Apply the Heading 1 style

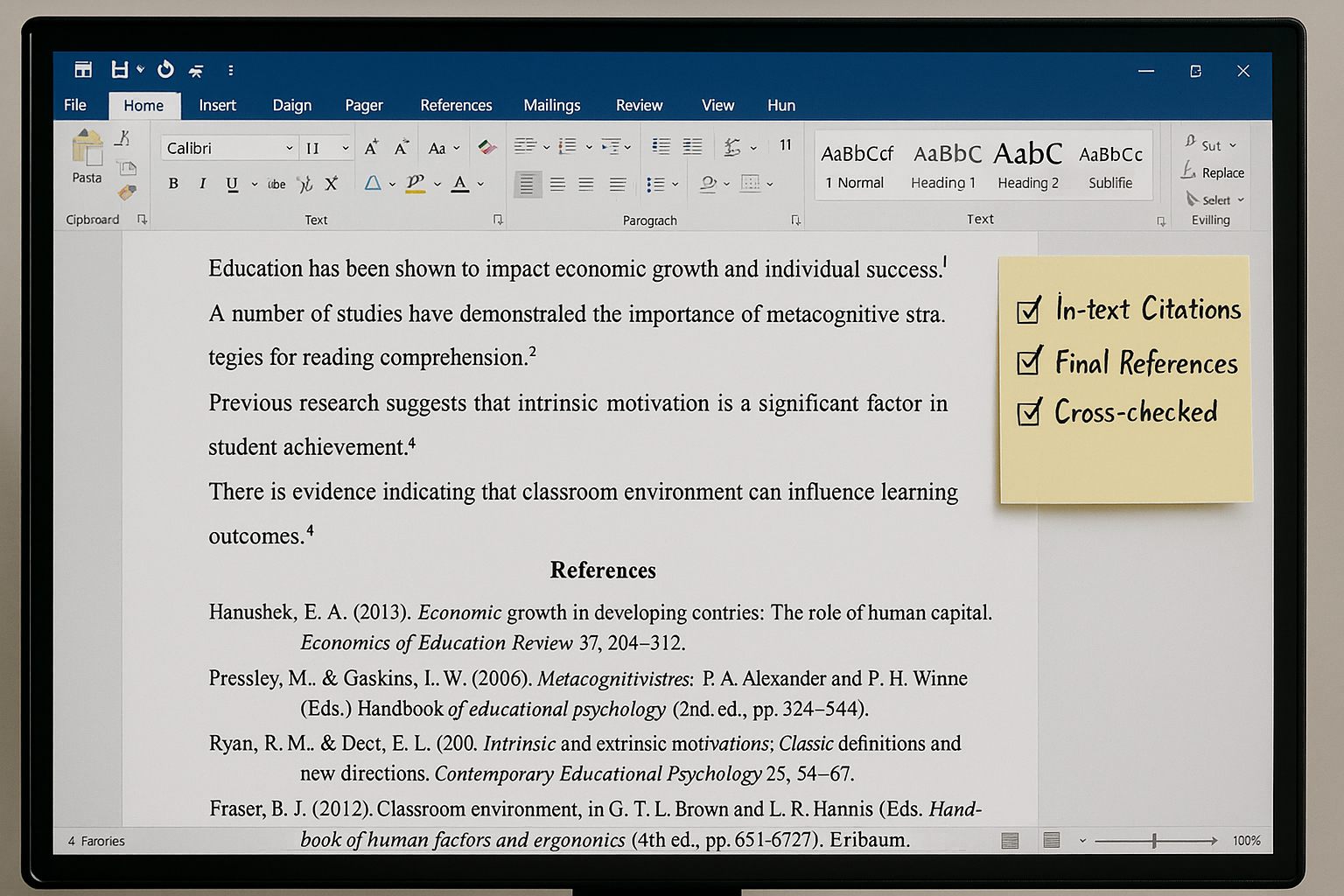[946, 165]
